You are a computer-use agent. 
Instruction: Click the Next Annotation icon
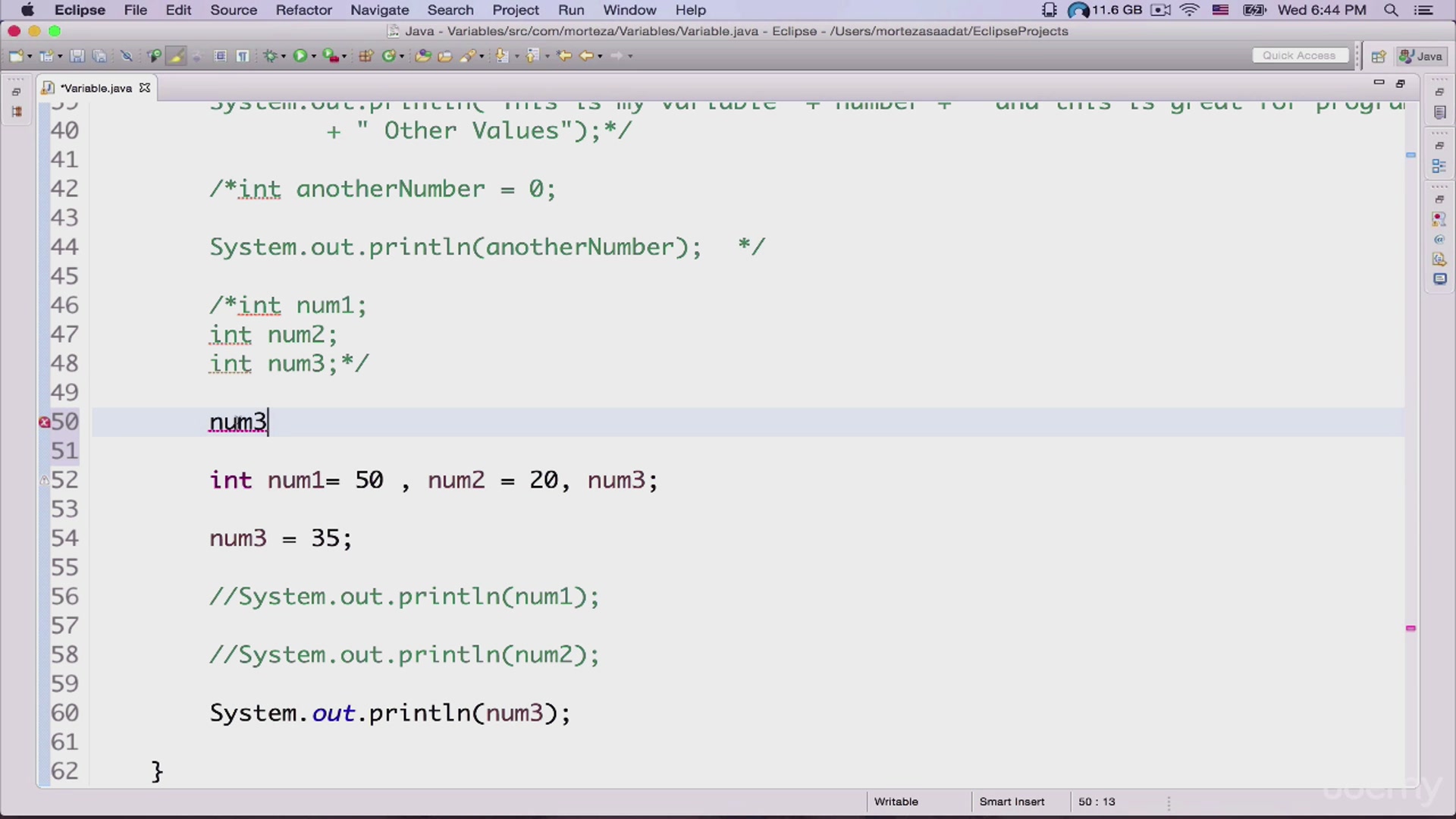click(x=502, y=56)
